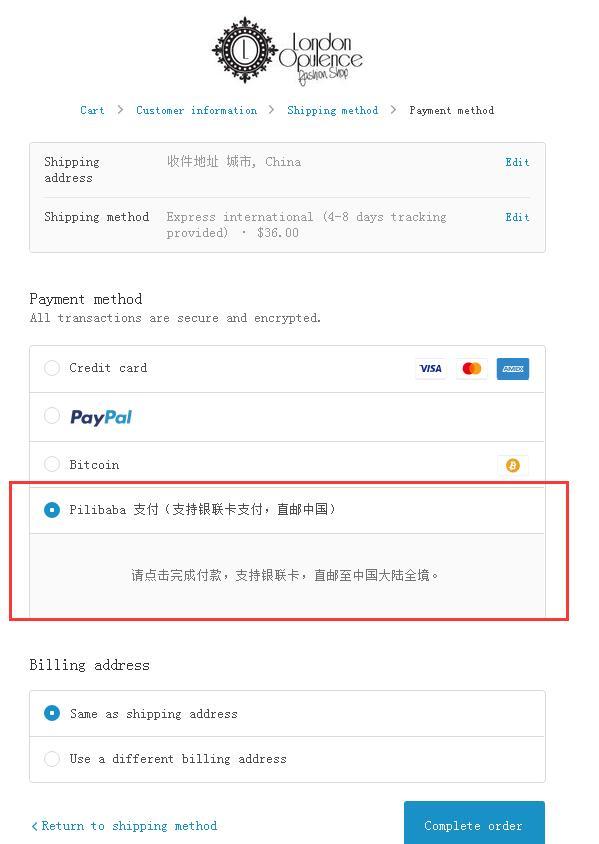The width and height of the screenshot is (599, 844).
Task: Go to Cart breadcrumb
Action: tap(93, 110)
